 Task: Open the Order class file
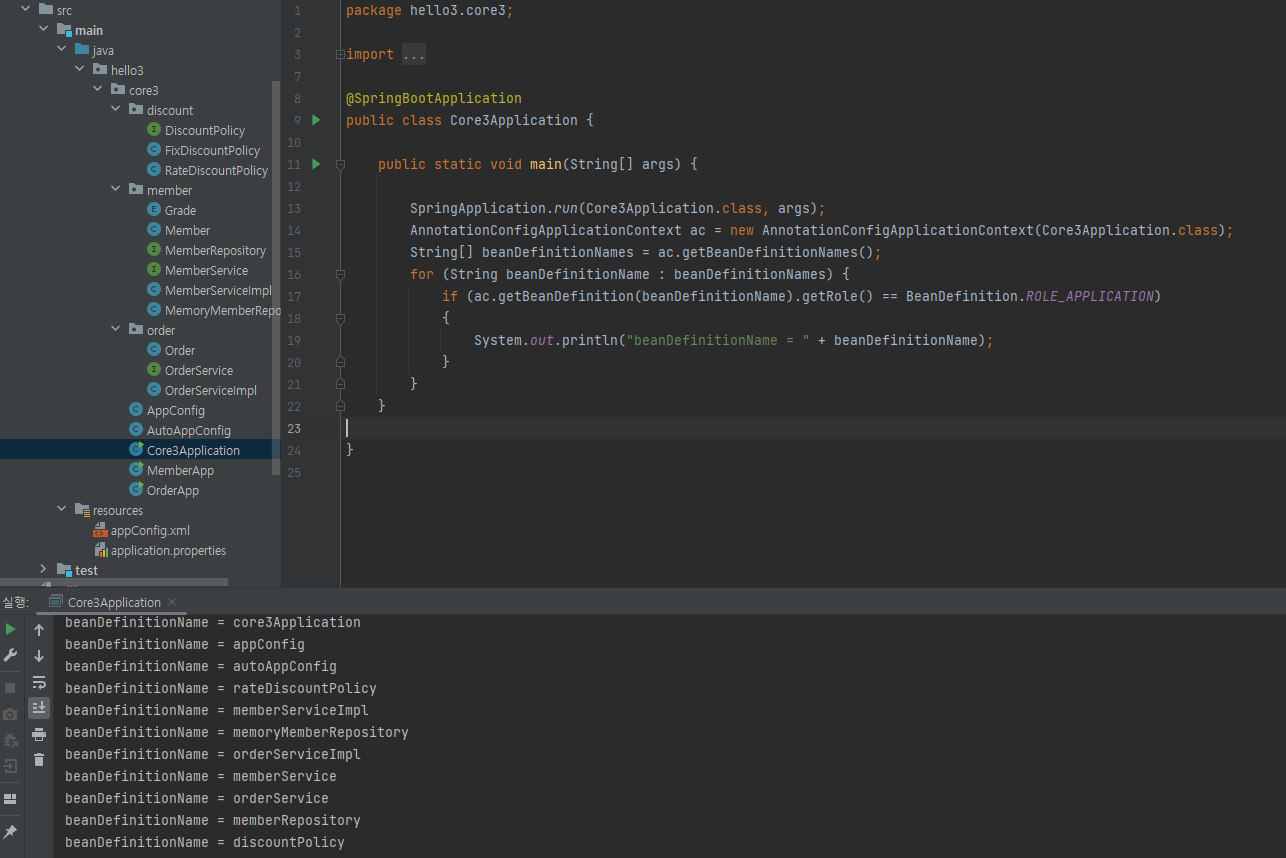click(x=181, y=350)
